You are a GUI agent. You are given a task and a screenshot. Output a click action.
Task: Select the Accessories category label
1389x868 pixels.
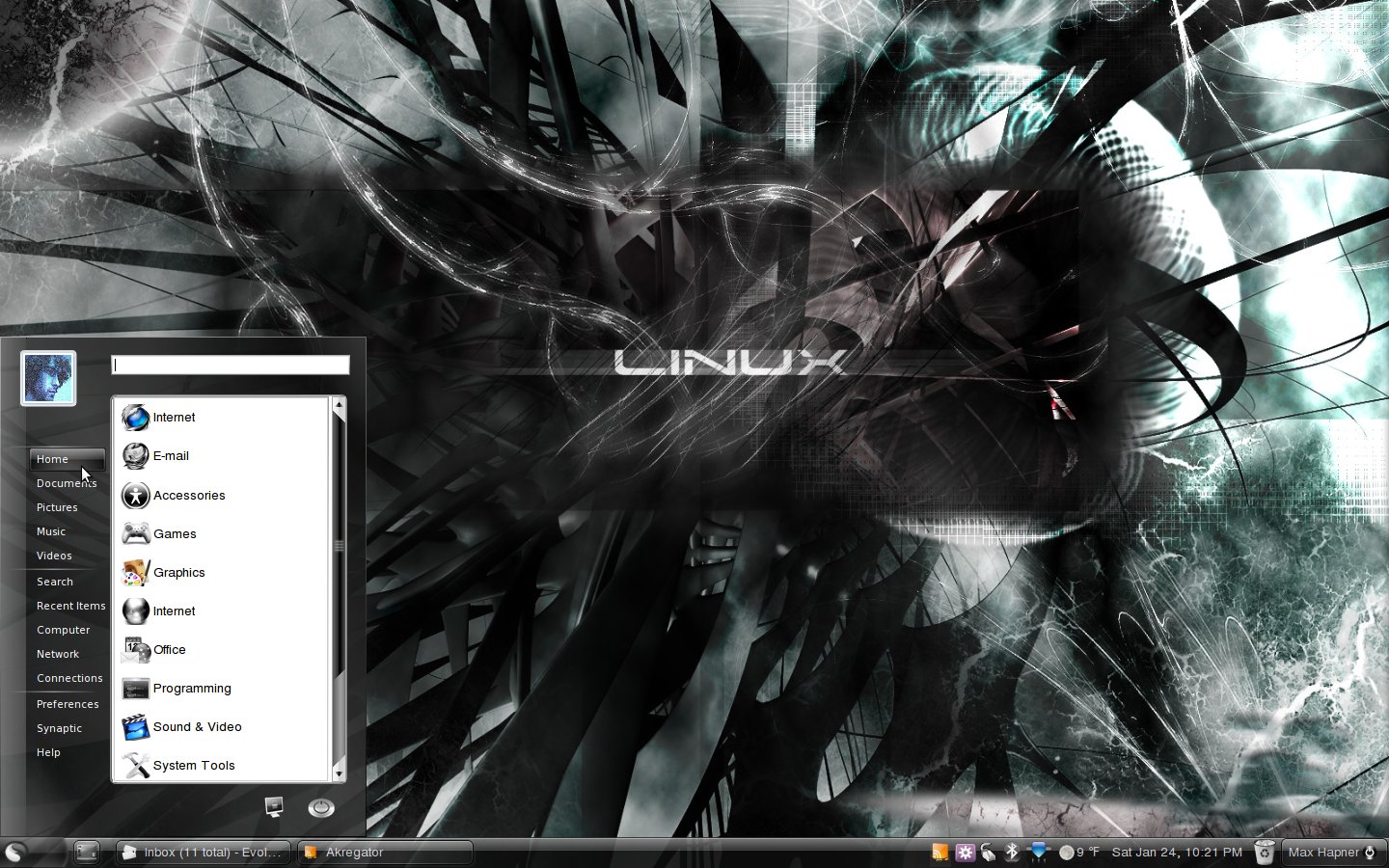point(189,496)
